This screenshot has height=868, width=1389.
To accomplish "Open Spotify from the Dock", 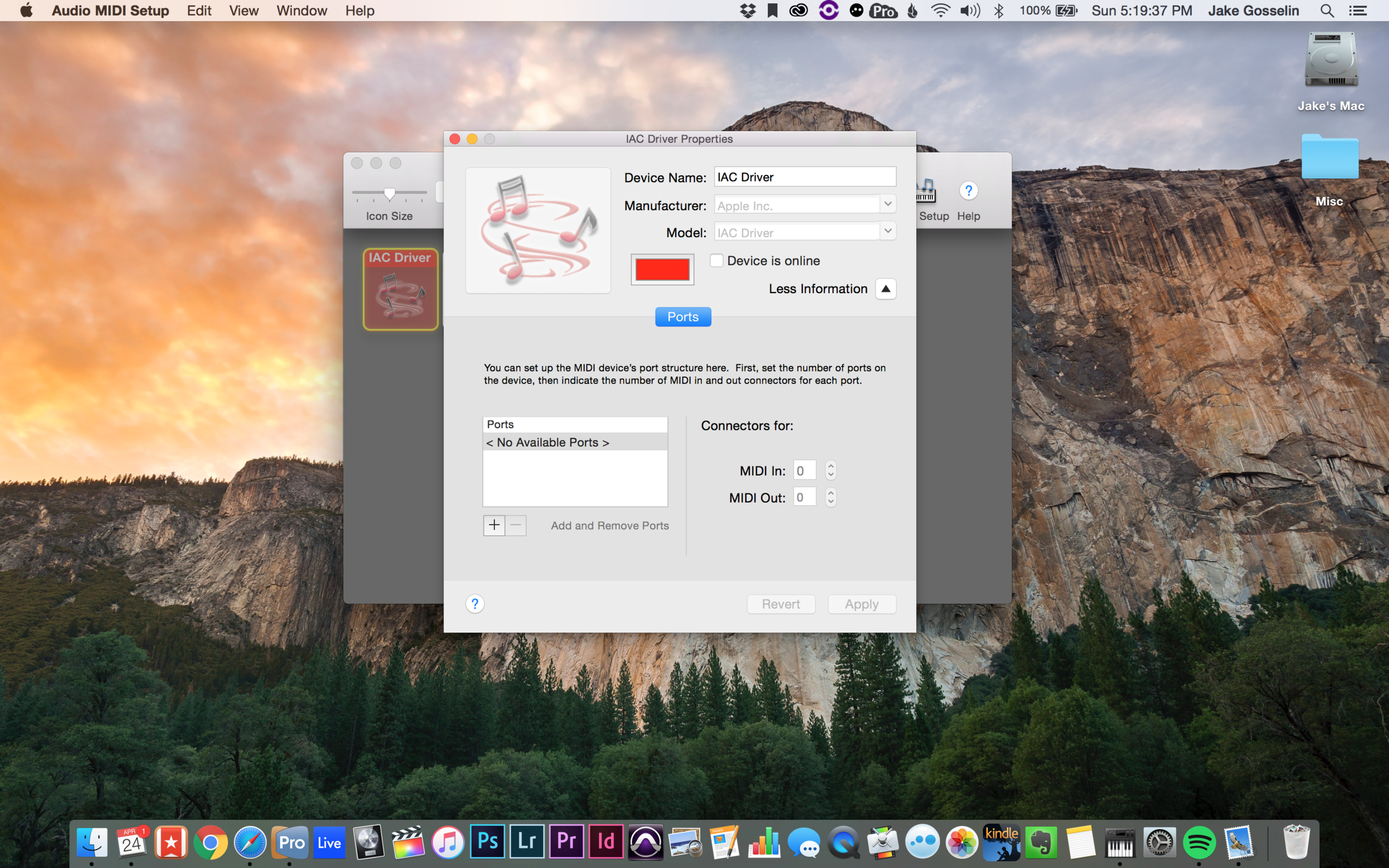I will [1199, 842].
